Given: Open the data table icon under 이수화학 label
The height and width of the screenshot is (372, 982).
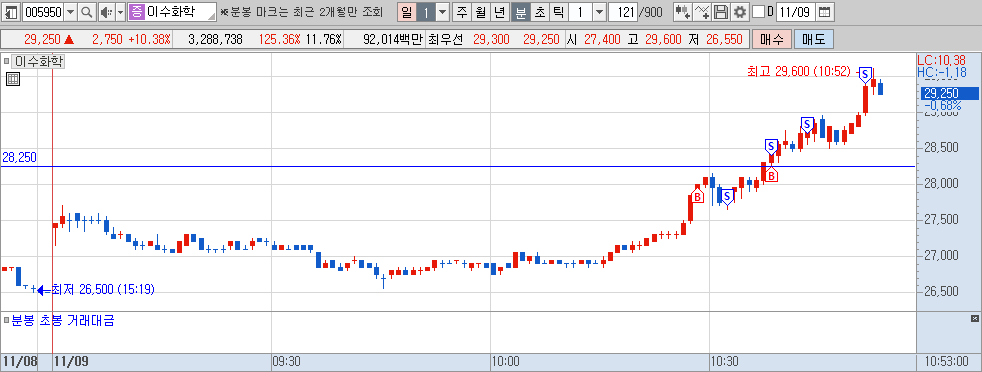Looking at the screenshot, I should tap(13, 79).
